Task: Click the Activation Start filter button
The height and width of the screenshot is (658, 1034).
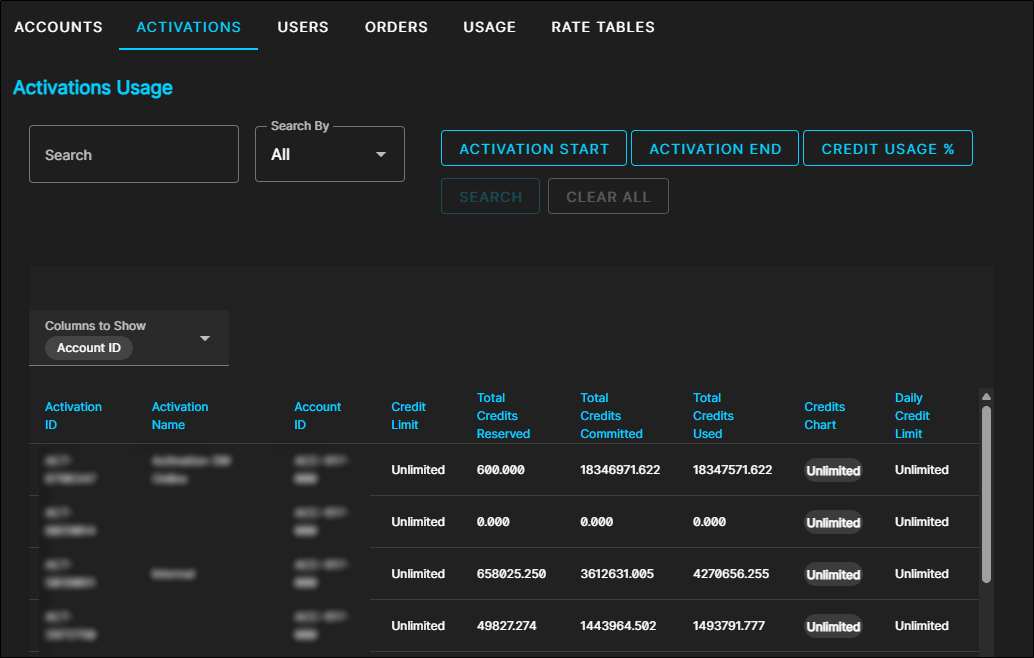Action: click(x=533, y=149)
